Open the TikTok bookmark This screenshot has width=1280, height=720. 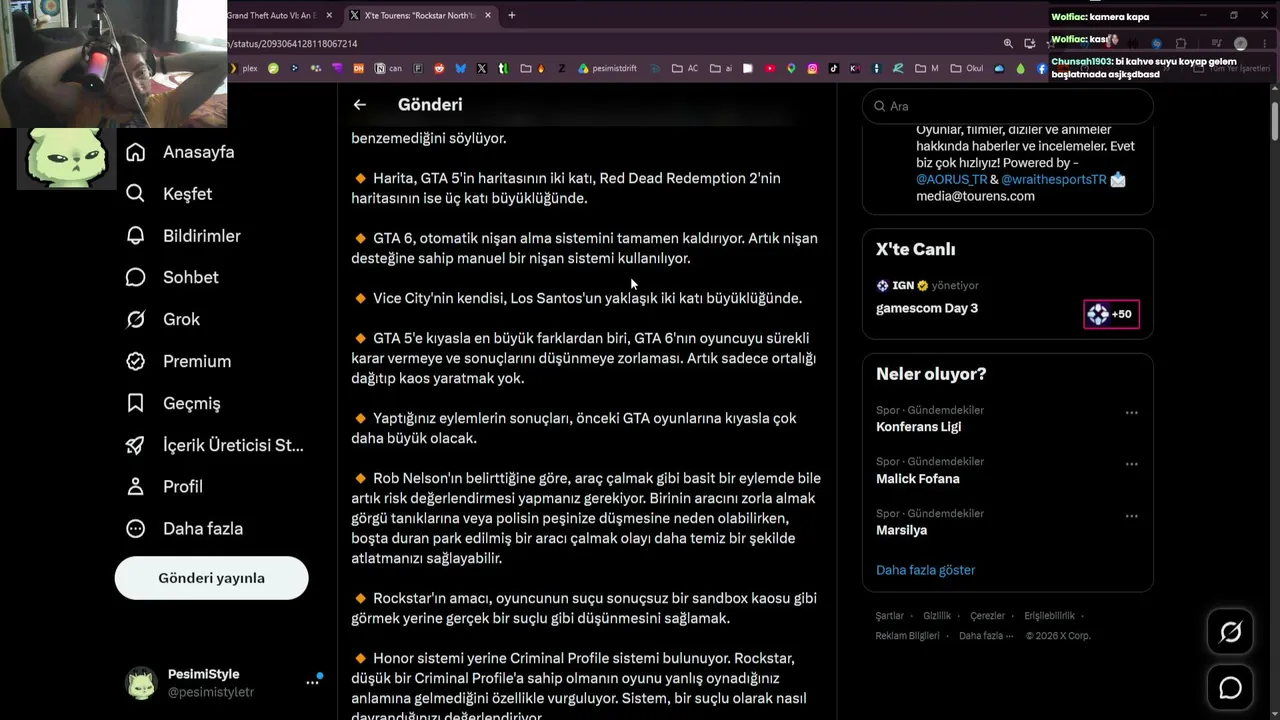pyautogui.click(x=834, y=69)
